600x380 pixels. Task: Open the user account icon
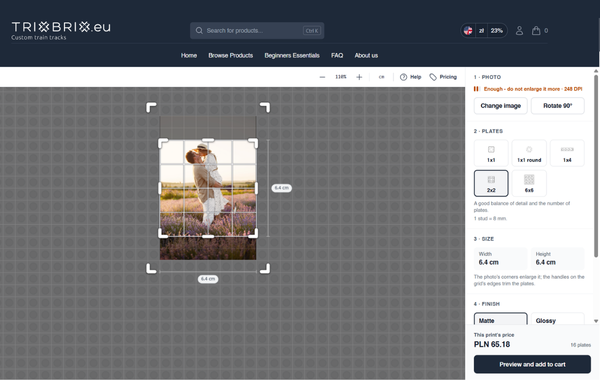pyautogui.click(x=519, y=31)
